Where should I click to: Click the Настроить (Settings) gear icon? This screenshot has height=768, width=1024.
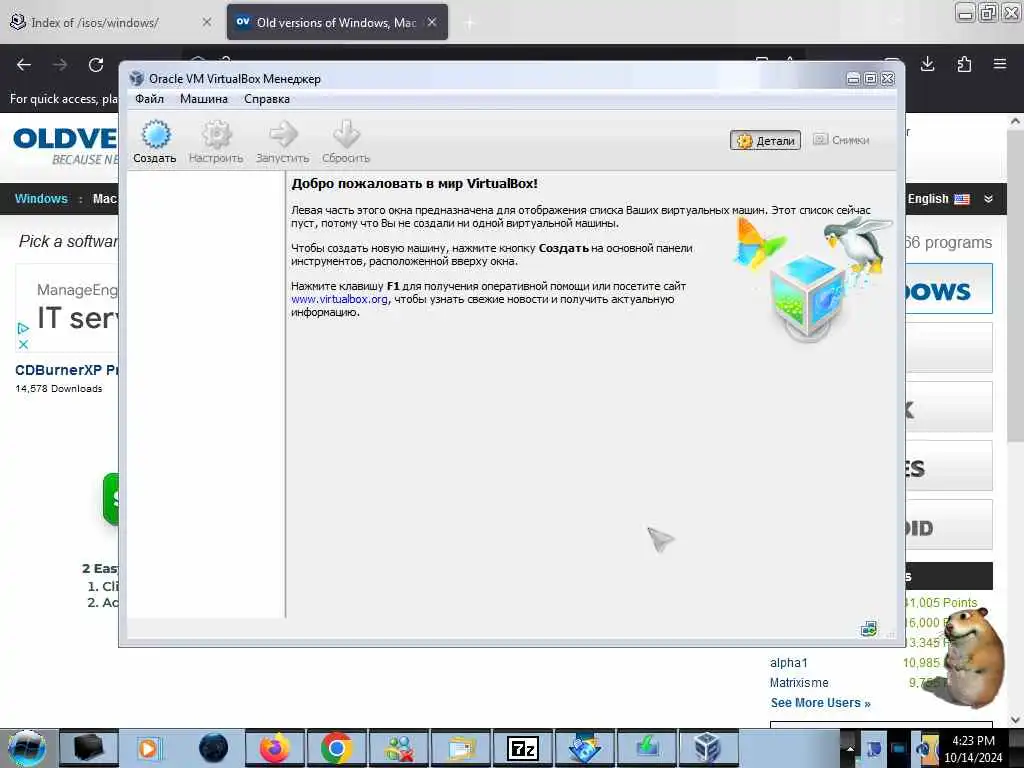point(216,135)
